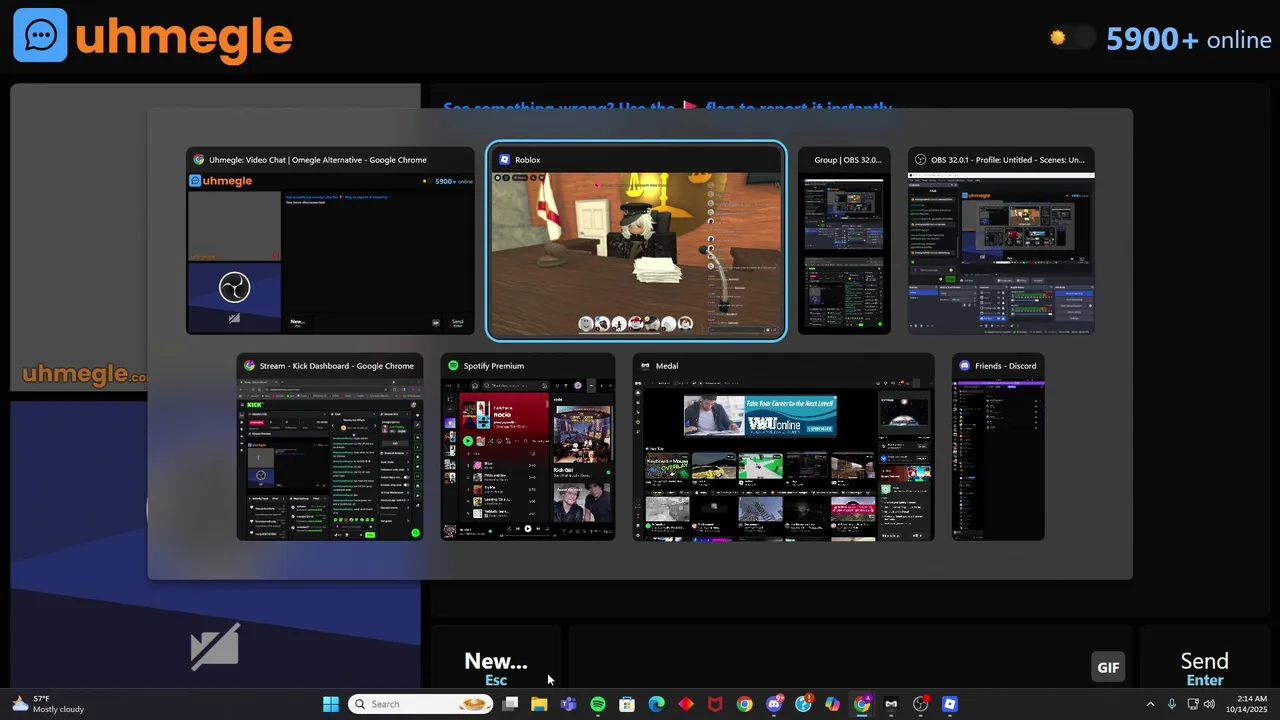Click the Chrome icon in Kick Dashboard title
Screen dimensions: 1280x720
249,366
